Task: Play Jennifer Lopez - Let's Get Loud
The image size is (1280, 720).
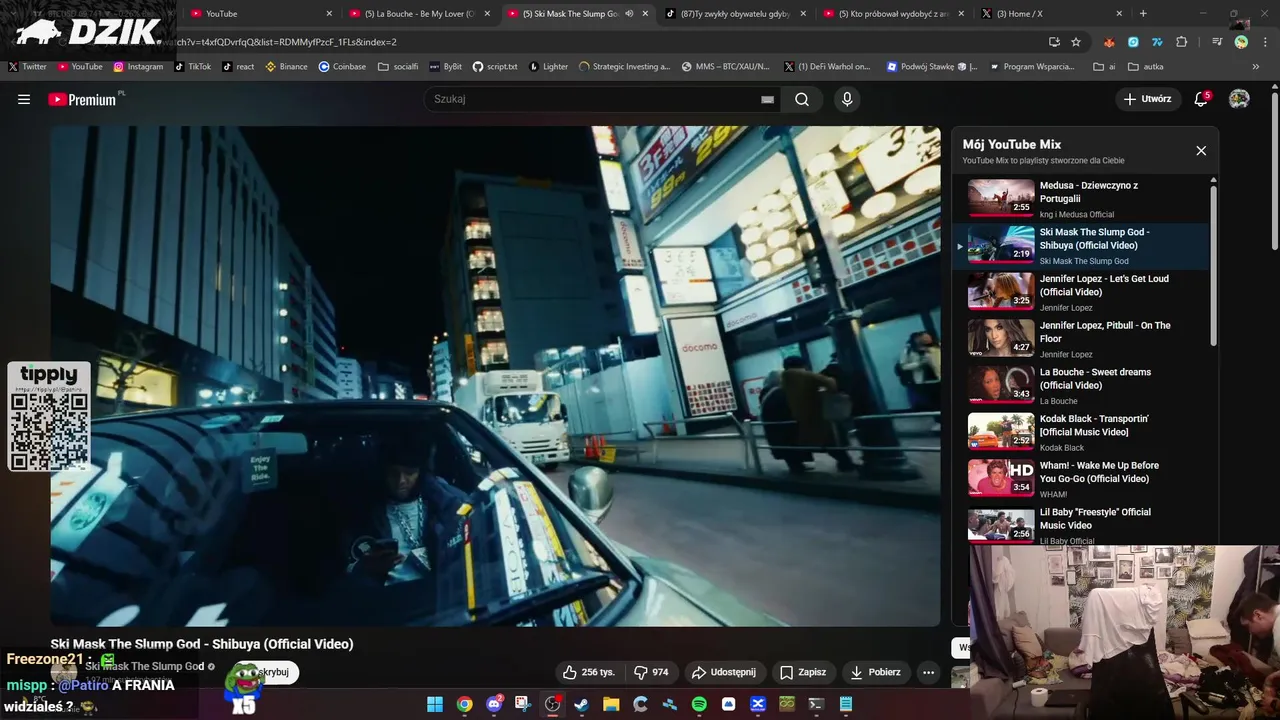Action: pyautogui.click(x=1083, y=292)
